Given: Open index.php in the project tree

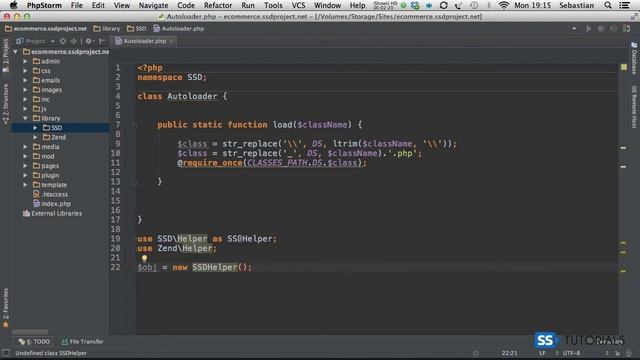Looking at the screenshot, I should point(52,204).
